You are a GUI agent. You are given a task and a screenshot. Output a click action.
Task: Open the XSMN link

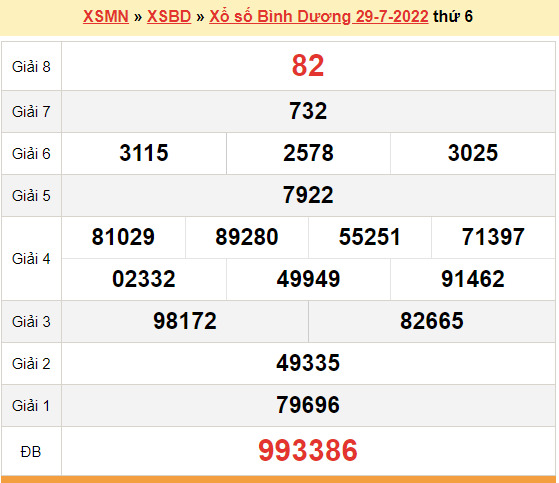click(106, 16)
